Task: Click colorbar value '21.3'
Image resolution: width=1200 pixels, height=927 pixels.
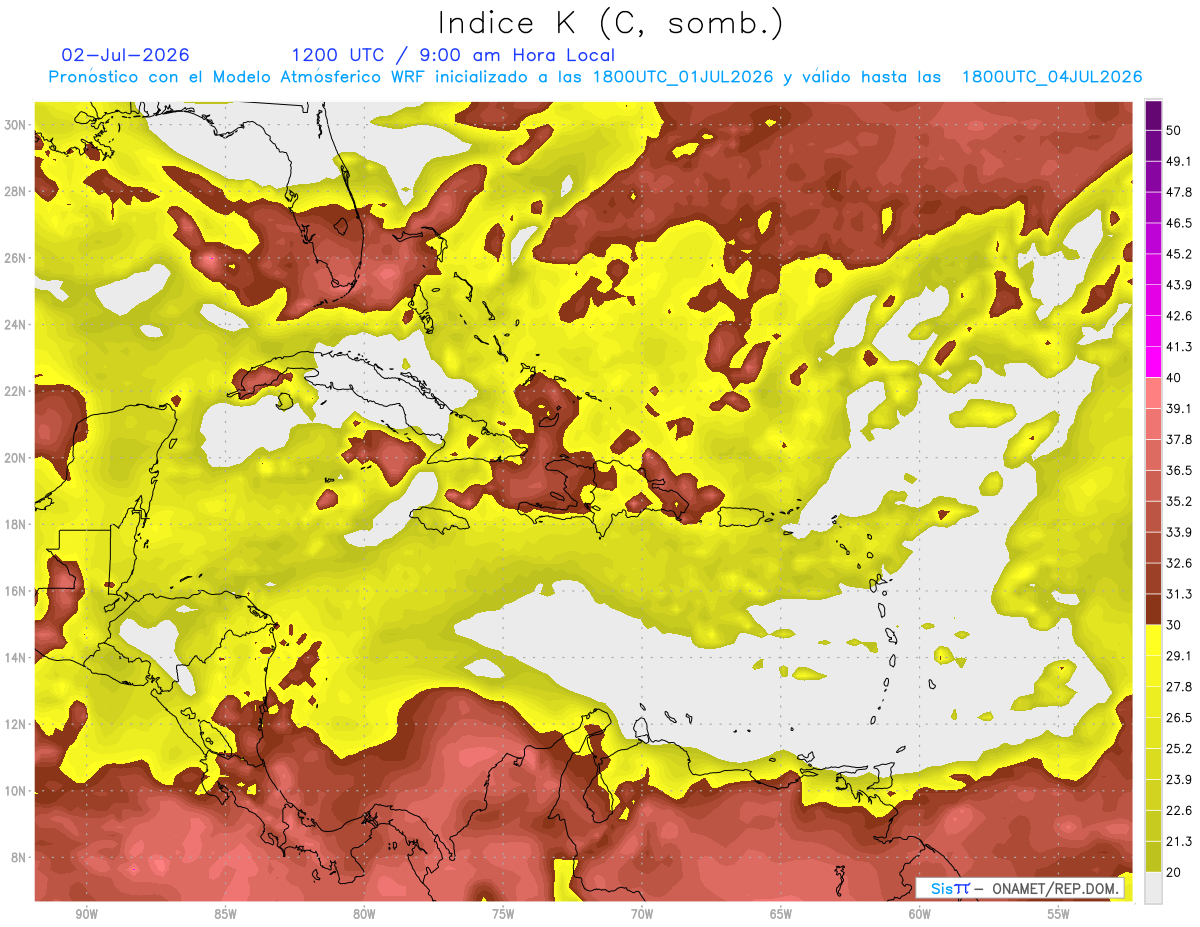Action: point(1179,841)
